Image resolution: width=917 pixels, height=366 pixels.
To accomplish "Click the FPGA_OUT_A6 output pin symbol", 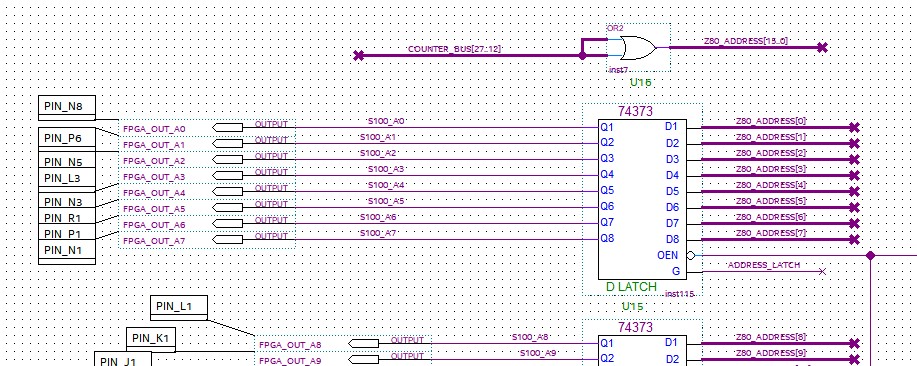I will [x=227, y=224].
